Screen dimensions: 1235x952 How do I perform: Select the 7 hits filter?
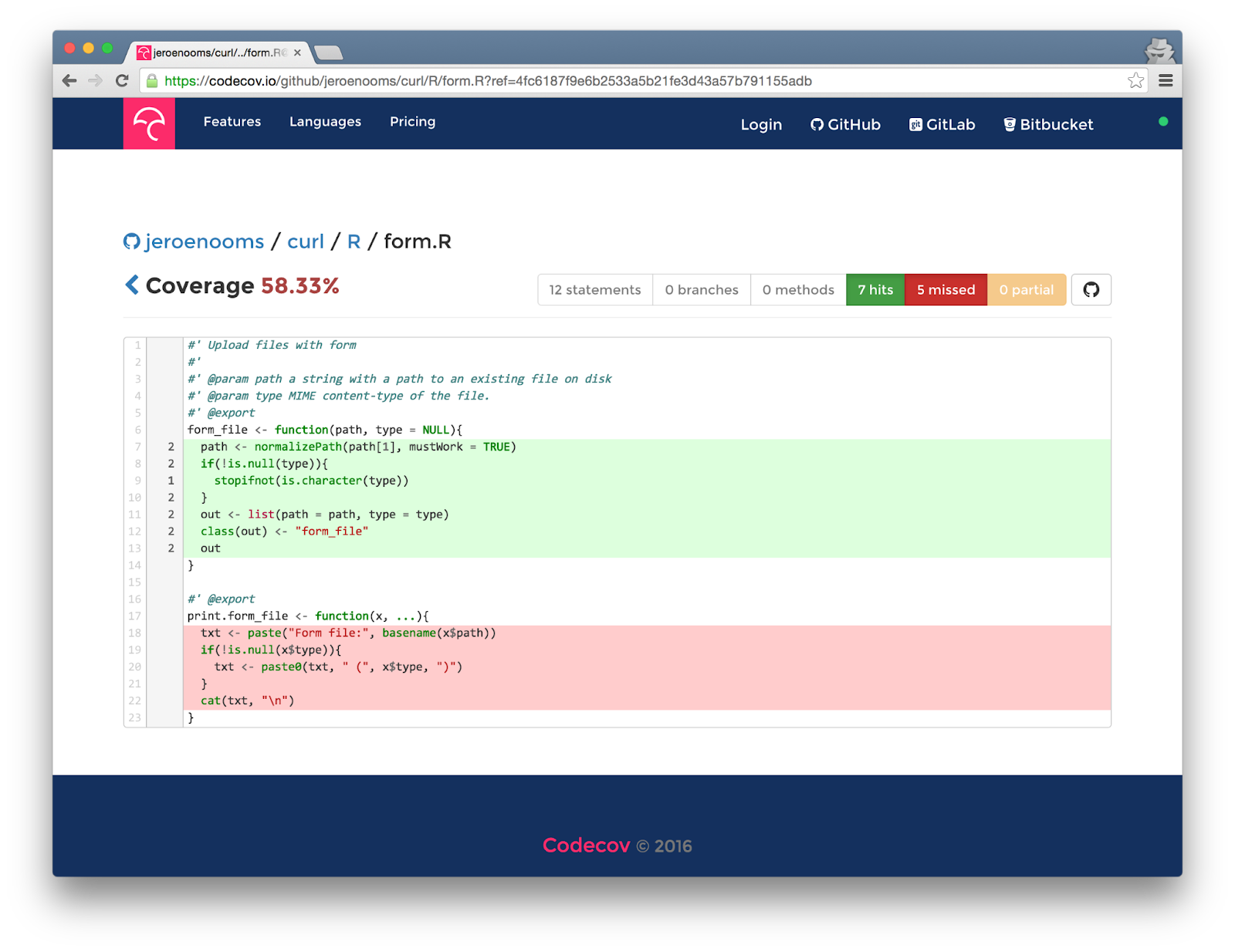click(875, 289)
